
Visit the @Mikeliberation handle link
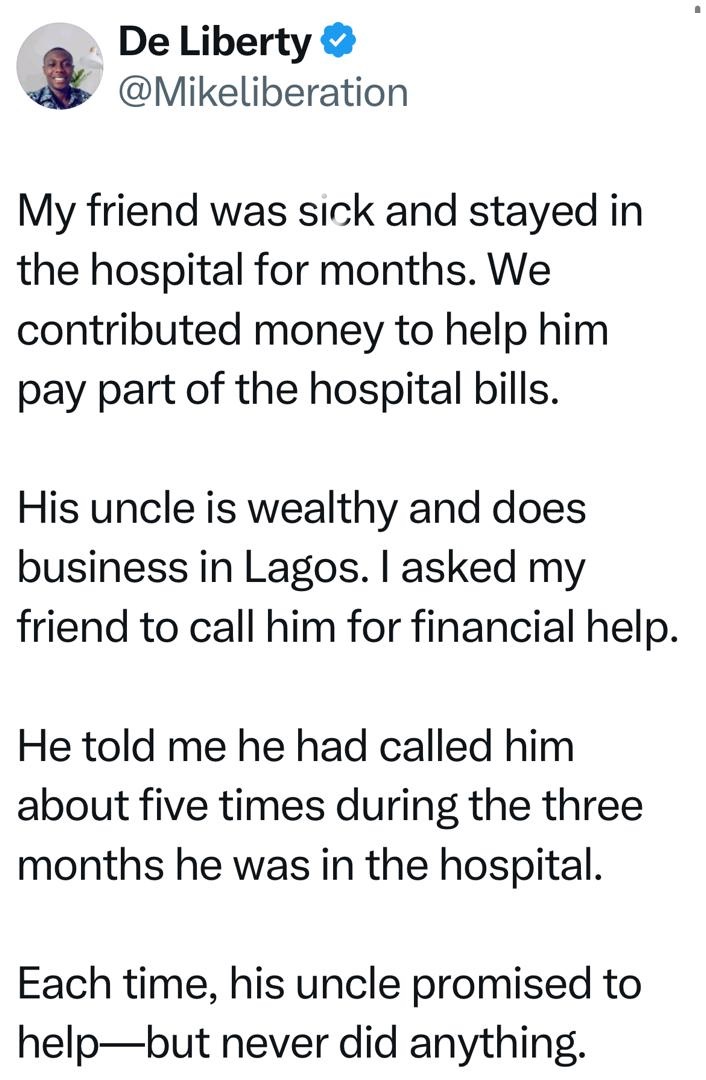[263, 92]
